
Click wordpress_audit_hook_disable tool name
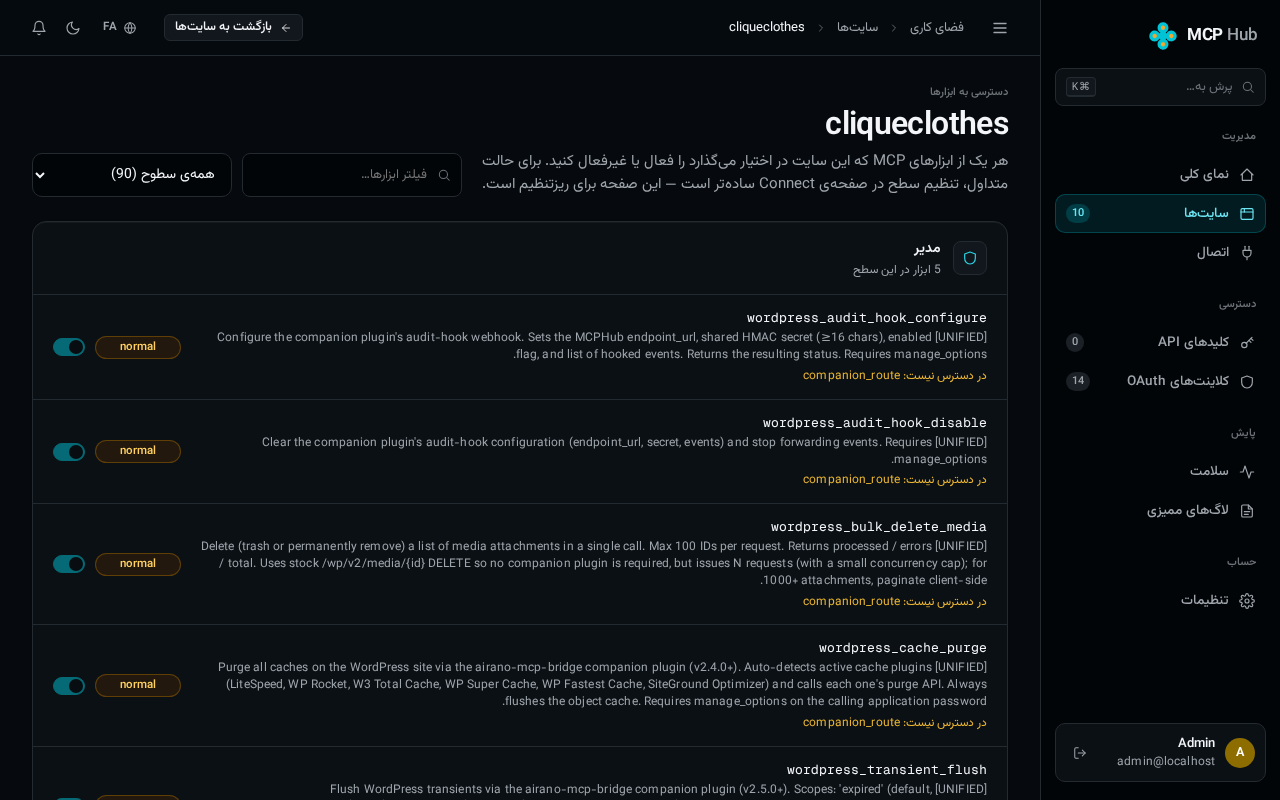click(x=875, y=423)
